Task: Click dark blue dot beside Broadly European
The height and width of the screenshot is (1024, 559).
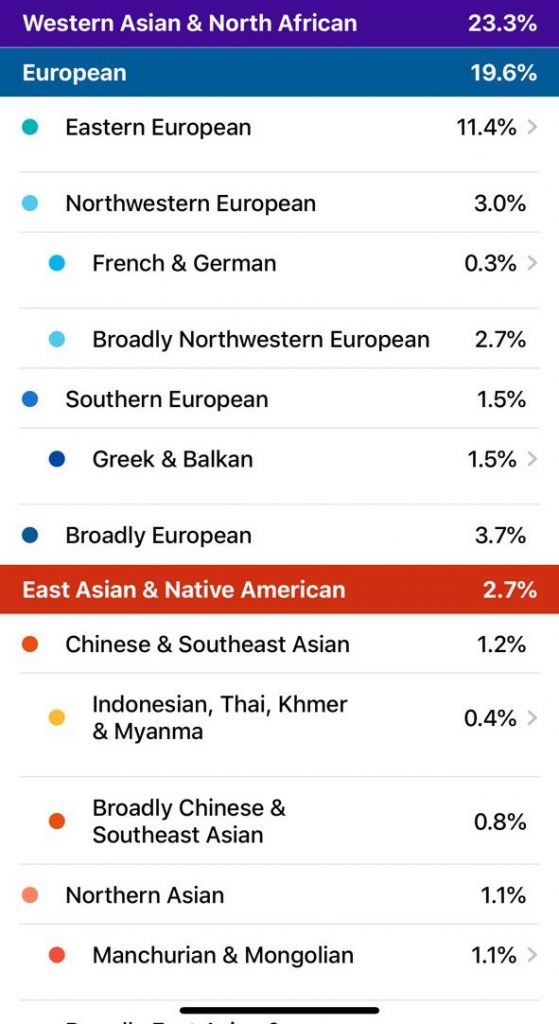Action: pyautogui.click(x=30, y=536)
